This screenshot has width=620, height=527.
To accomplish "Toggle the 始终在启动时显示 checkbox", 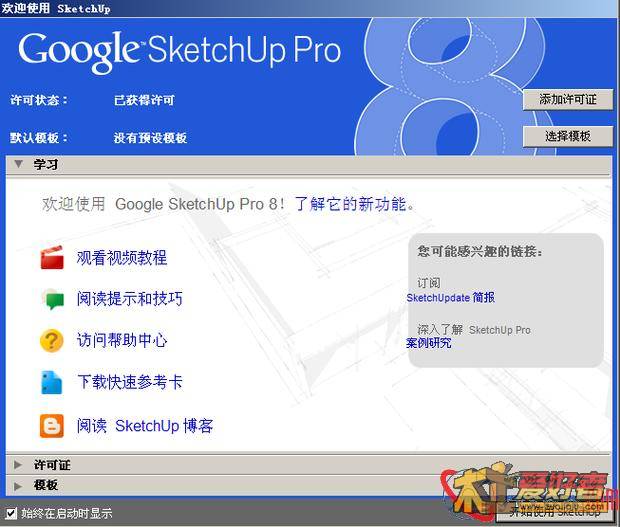I will point(11,514).
